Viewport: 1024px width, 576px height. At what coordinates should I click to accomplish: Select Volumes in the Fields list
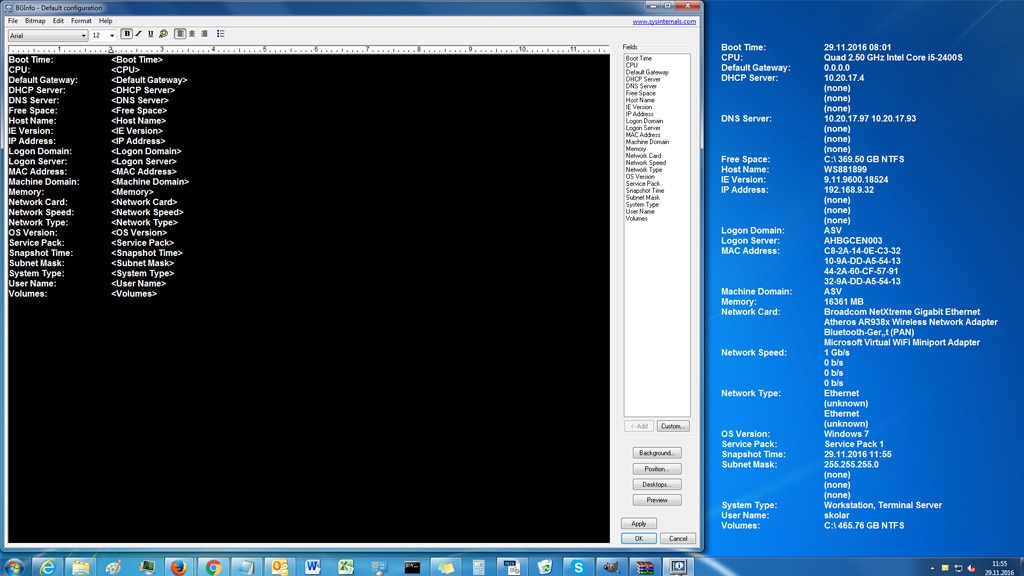coord(637,218)
